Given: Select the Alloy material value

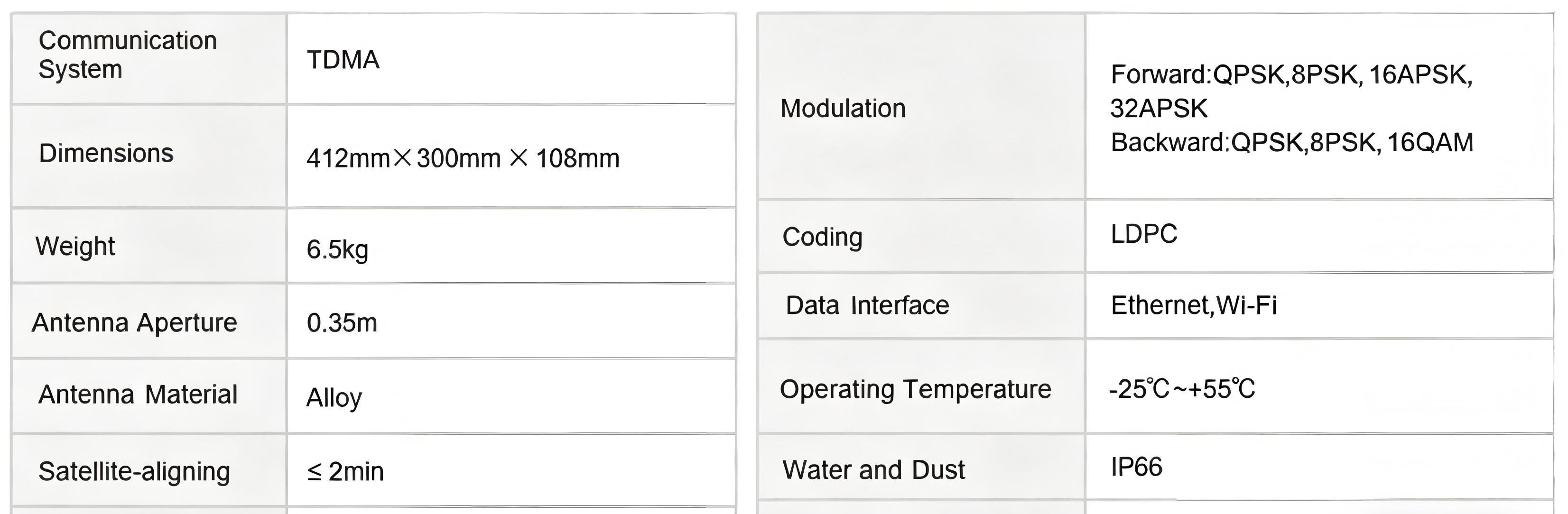Looking at the screenshot, I should [x=334, y=398].
